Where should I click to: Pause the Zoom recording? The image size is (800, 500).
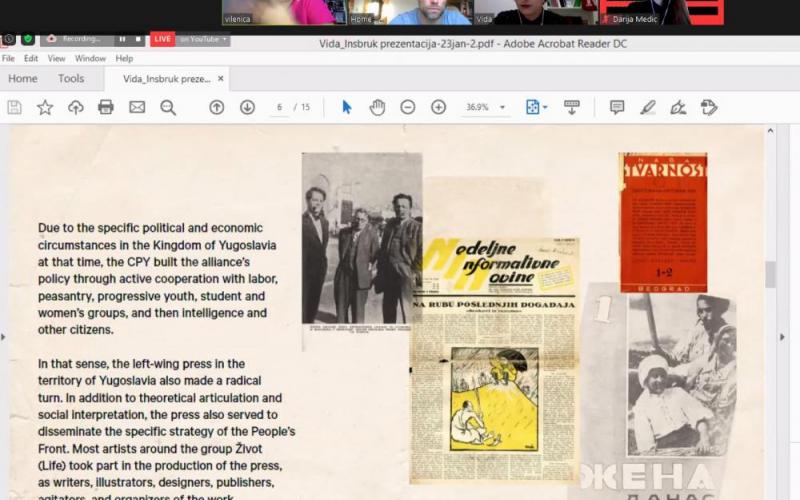122,39
